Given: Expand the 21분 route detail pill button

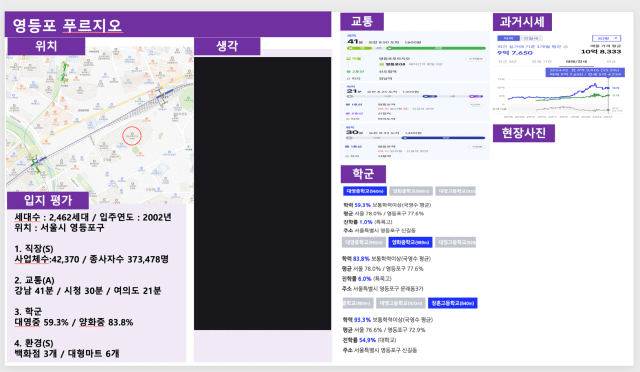Looking at the screenshot, I should (476, 105).
